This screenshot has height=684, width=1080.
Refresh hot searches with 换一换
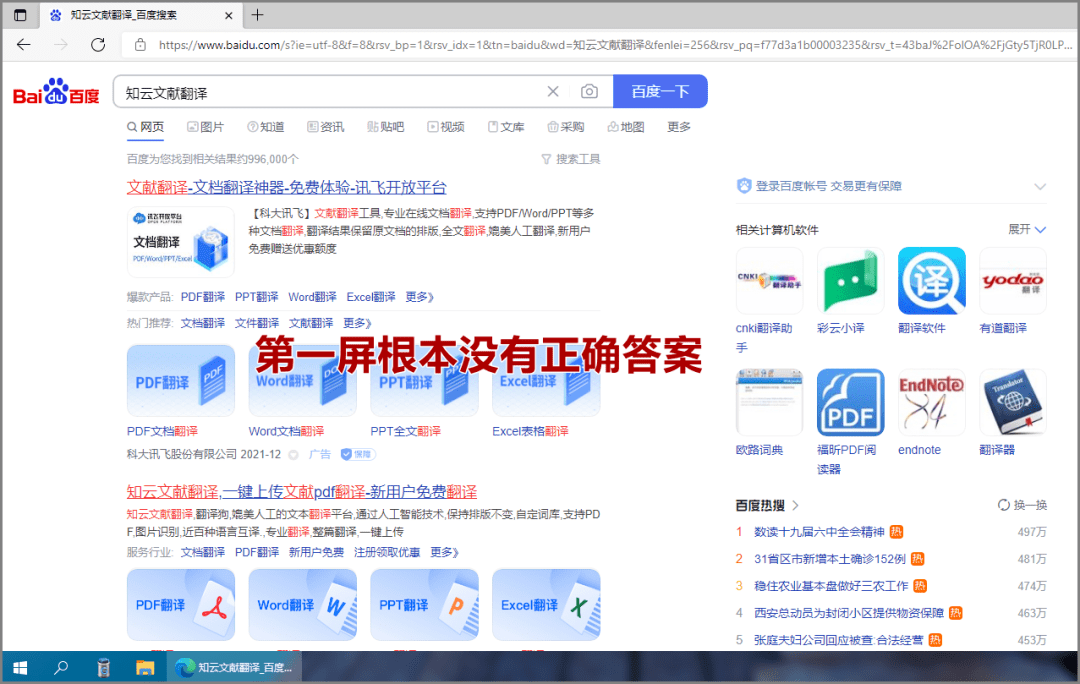1022,506
